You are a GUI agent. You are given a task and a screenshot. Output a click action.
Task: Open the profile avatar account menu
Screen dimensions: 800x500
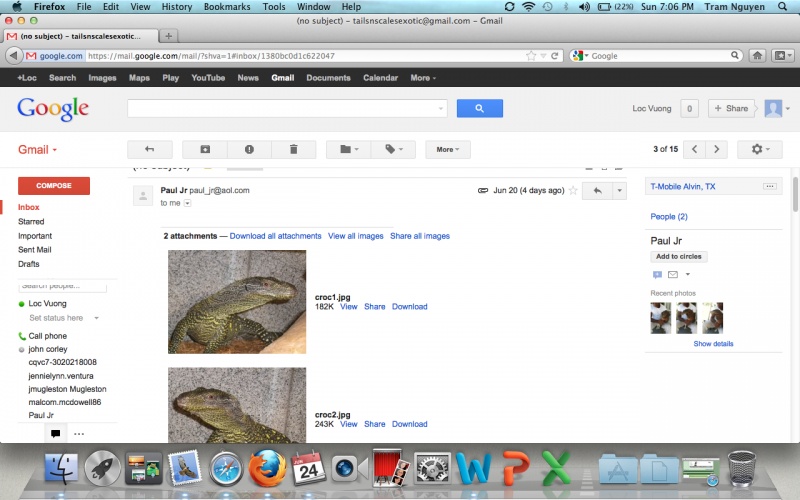click(777, 108)
